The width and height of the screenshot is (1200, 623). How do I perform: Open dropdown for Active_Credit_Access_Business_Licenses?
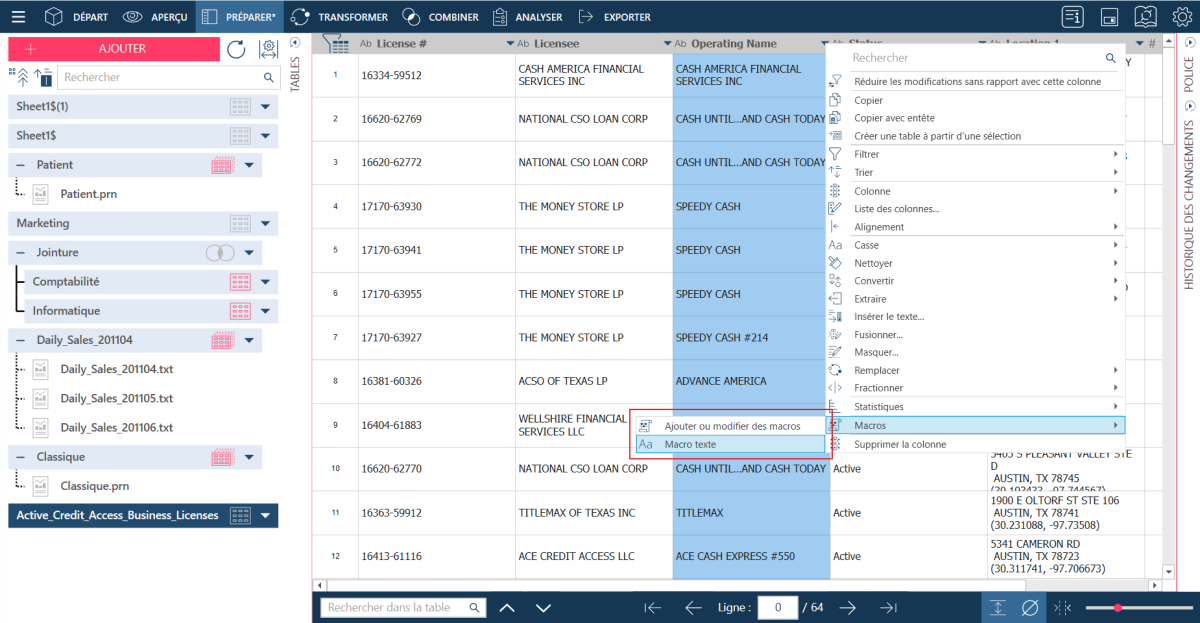pyautogui.click(x=265, y=515)
